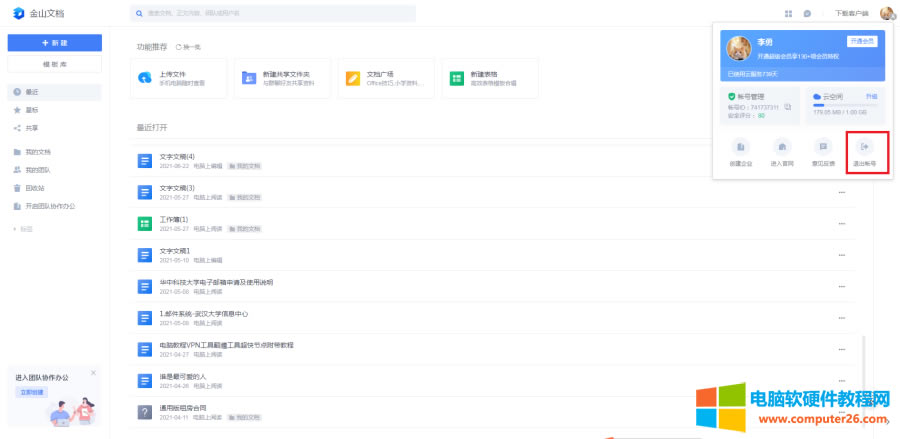Click 开通会员 button in profile card

(x=862, y=41)
